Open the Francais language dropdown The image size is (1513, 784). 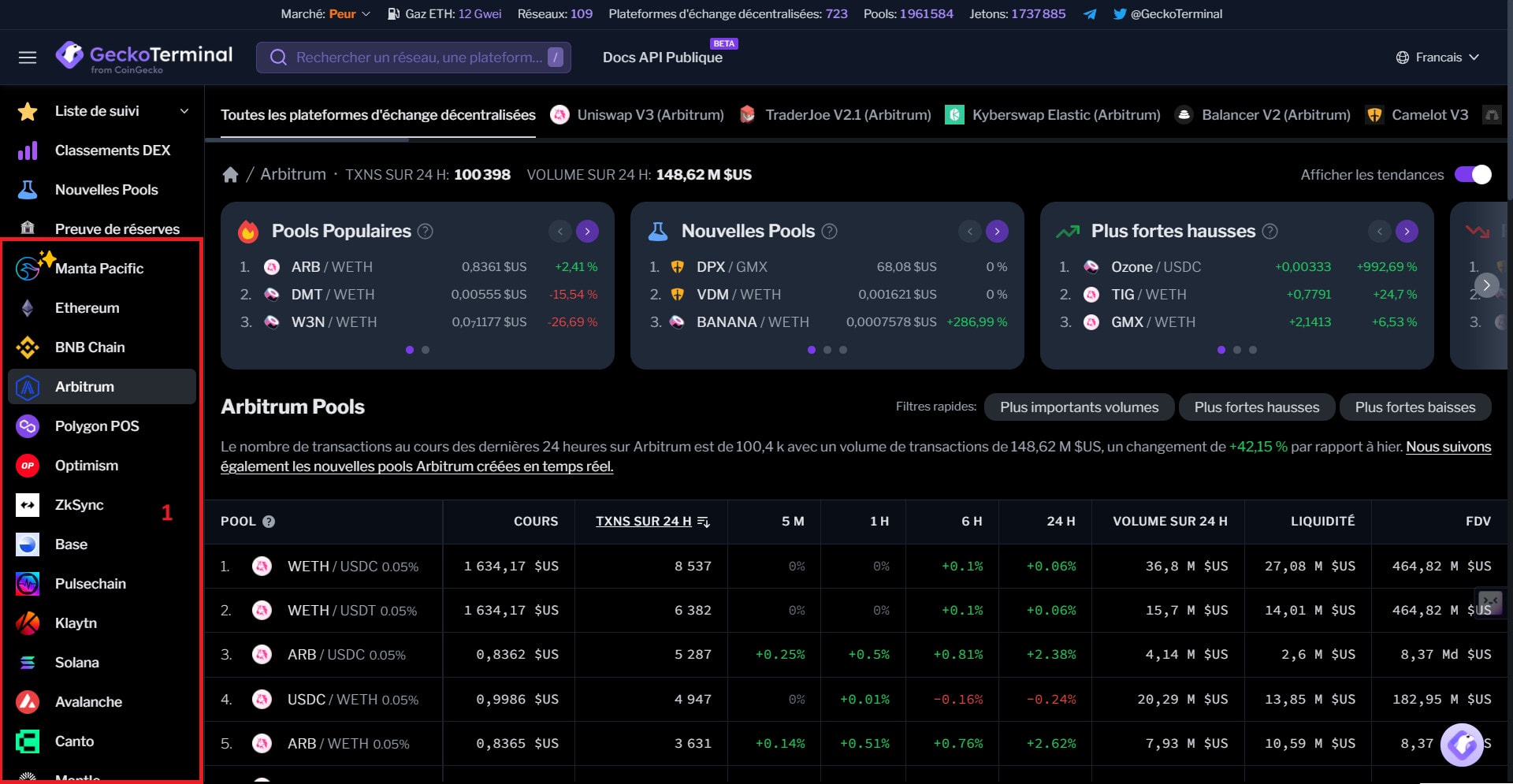pyautogui.click(x=1437, y=58)
